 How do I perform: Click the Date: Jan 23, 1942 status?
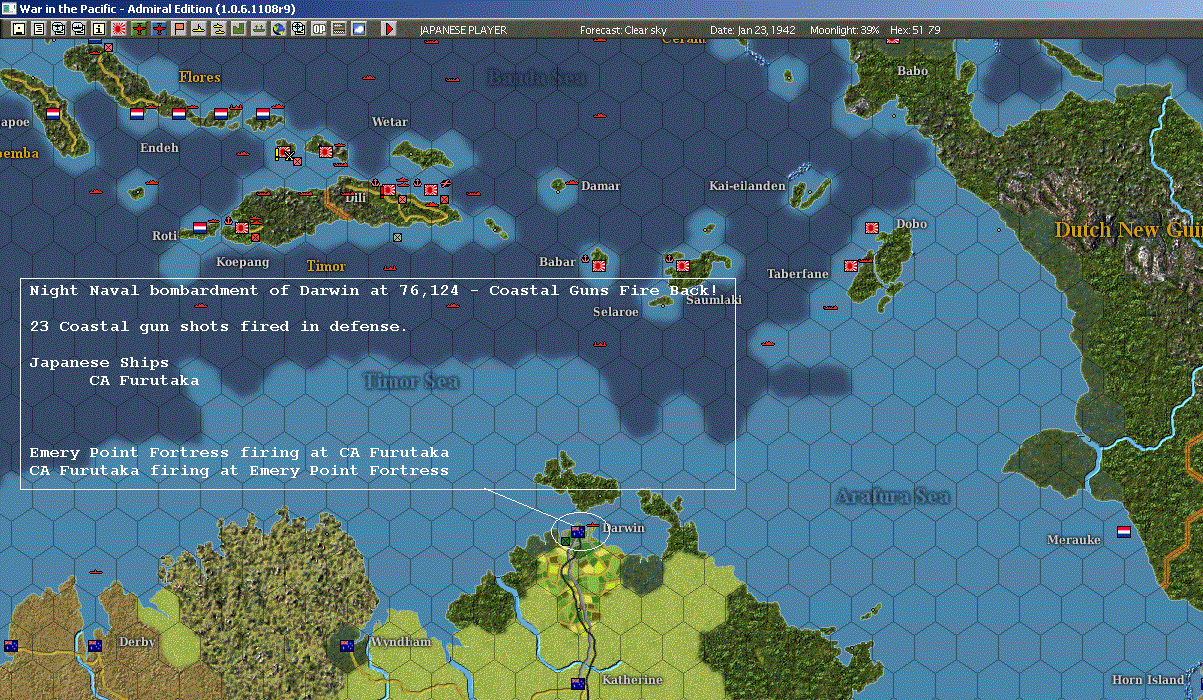click(753, 30)
